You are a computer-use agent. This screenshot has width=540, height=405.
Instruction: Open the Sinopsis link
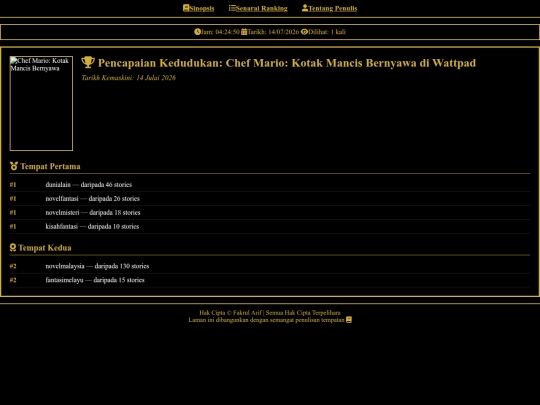pyautogui.click(x=198, y=8)
